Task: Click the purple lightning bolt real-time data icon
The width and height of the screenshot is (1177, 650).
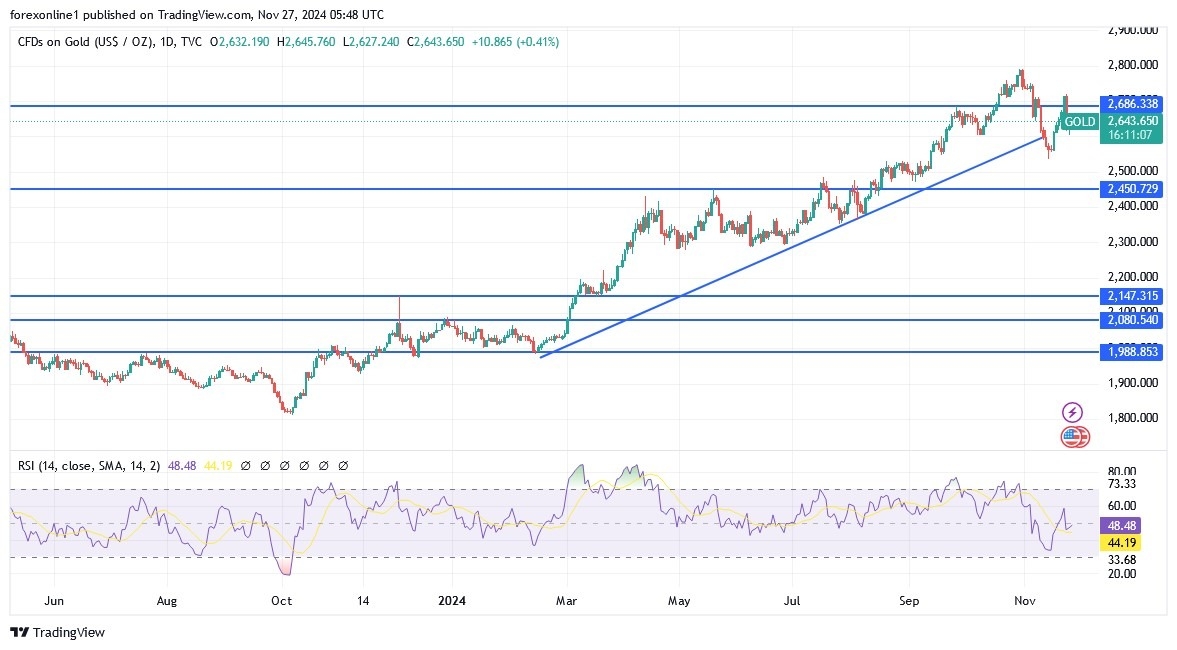Action: (1070, 411)
